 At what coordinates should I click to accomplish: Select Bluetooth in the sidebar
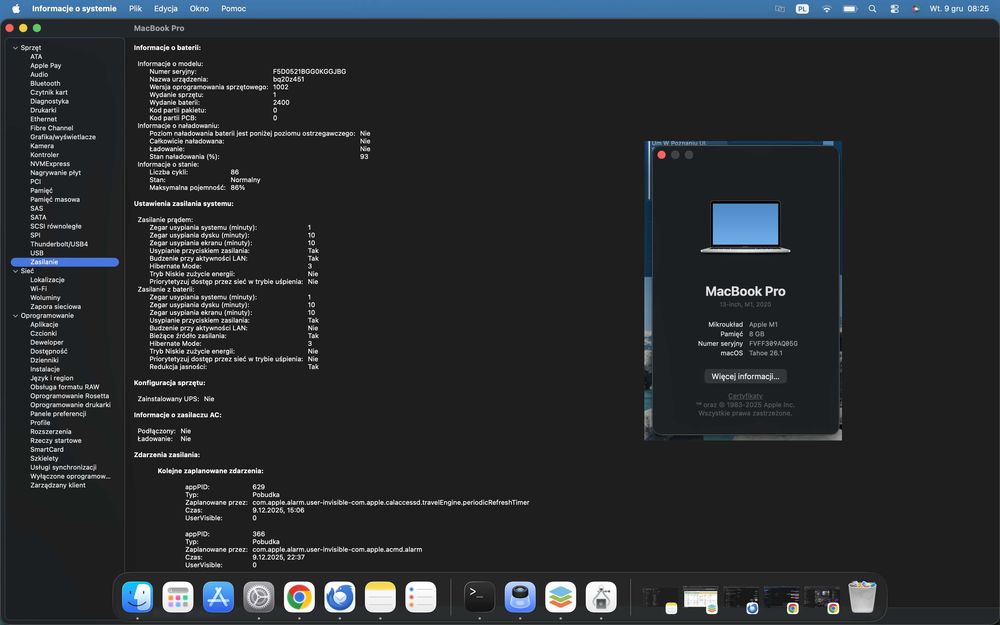pyautogui.click(x=45, y=84)
